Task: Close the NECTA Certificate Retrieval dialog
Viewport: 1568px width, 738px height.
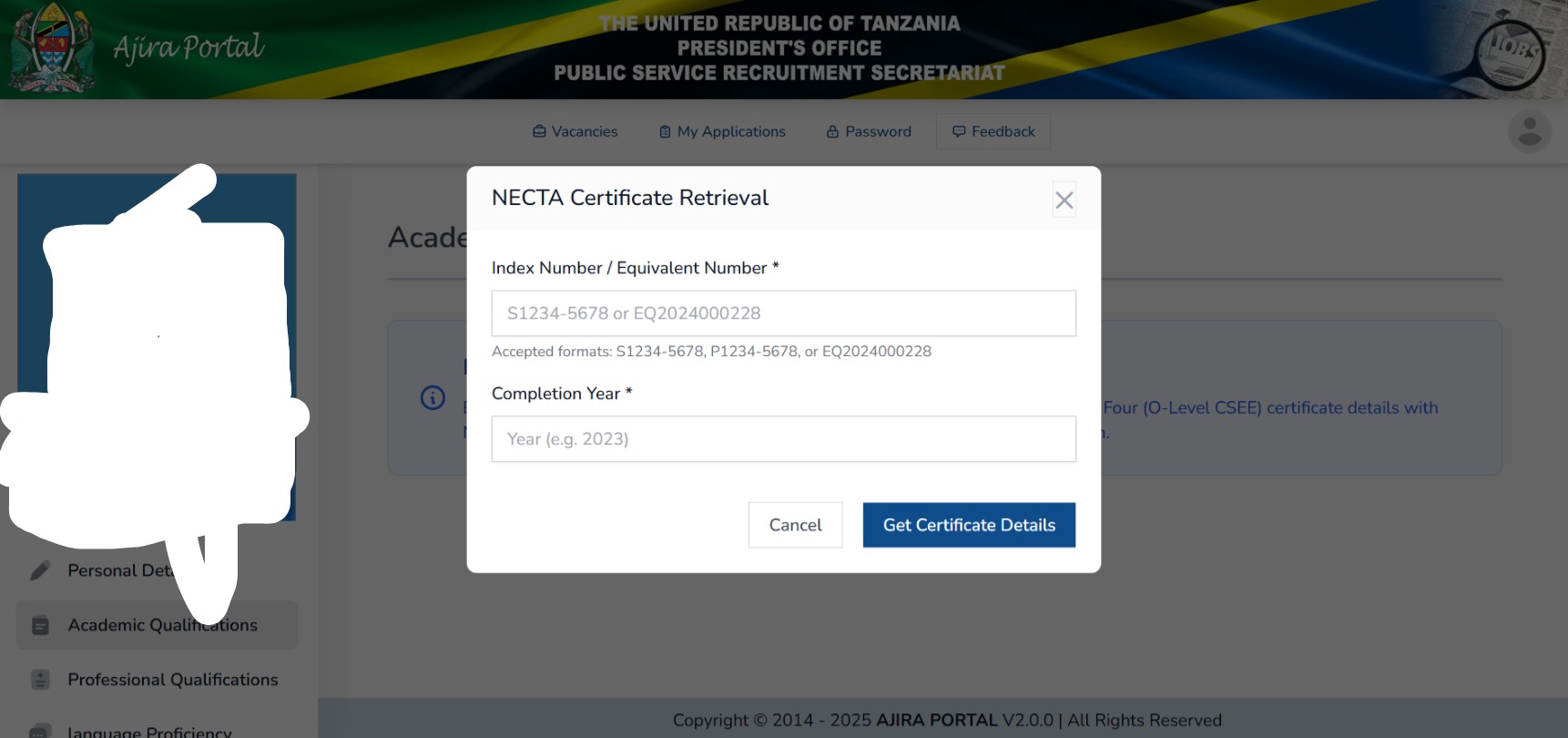Action: (x=1064, y=200)
